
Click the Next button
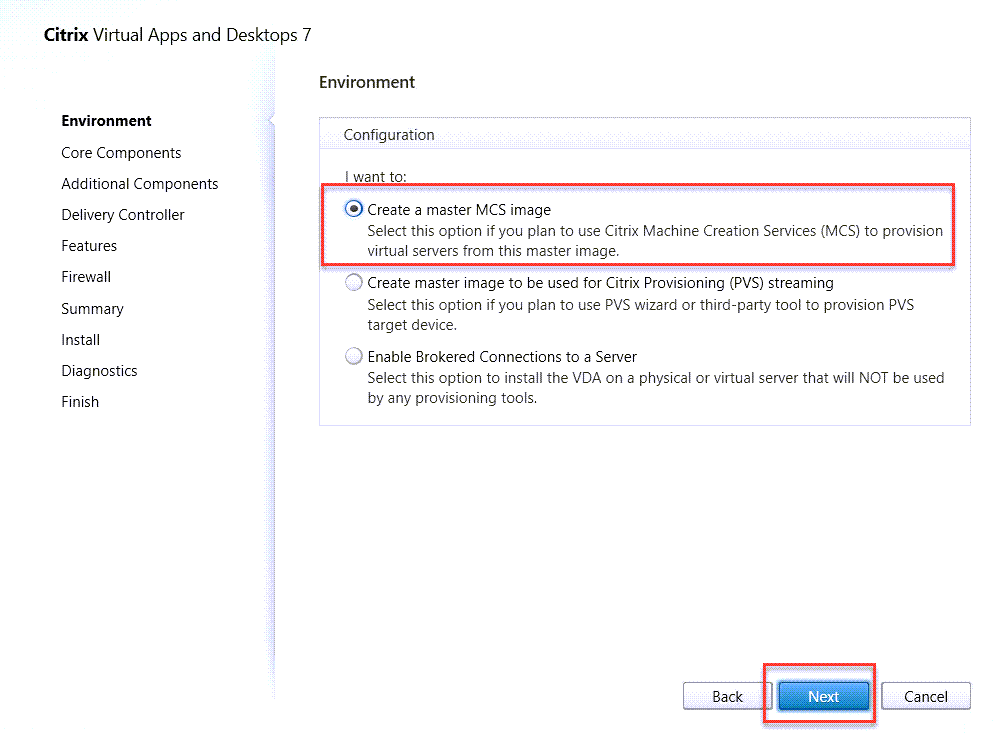(x=823, y=696)
